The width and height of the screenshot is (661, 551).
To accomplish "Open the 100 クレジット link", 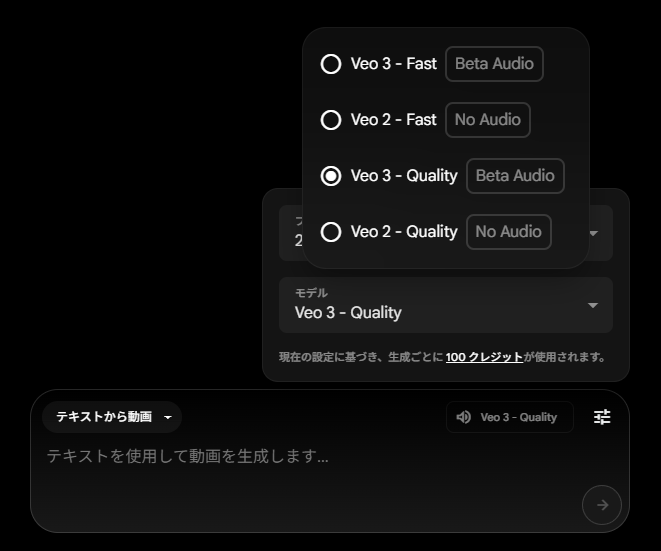I will pos(484,357).
